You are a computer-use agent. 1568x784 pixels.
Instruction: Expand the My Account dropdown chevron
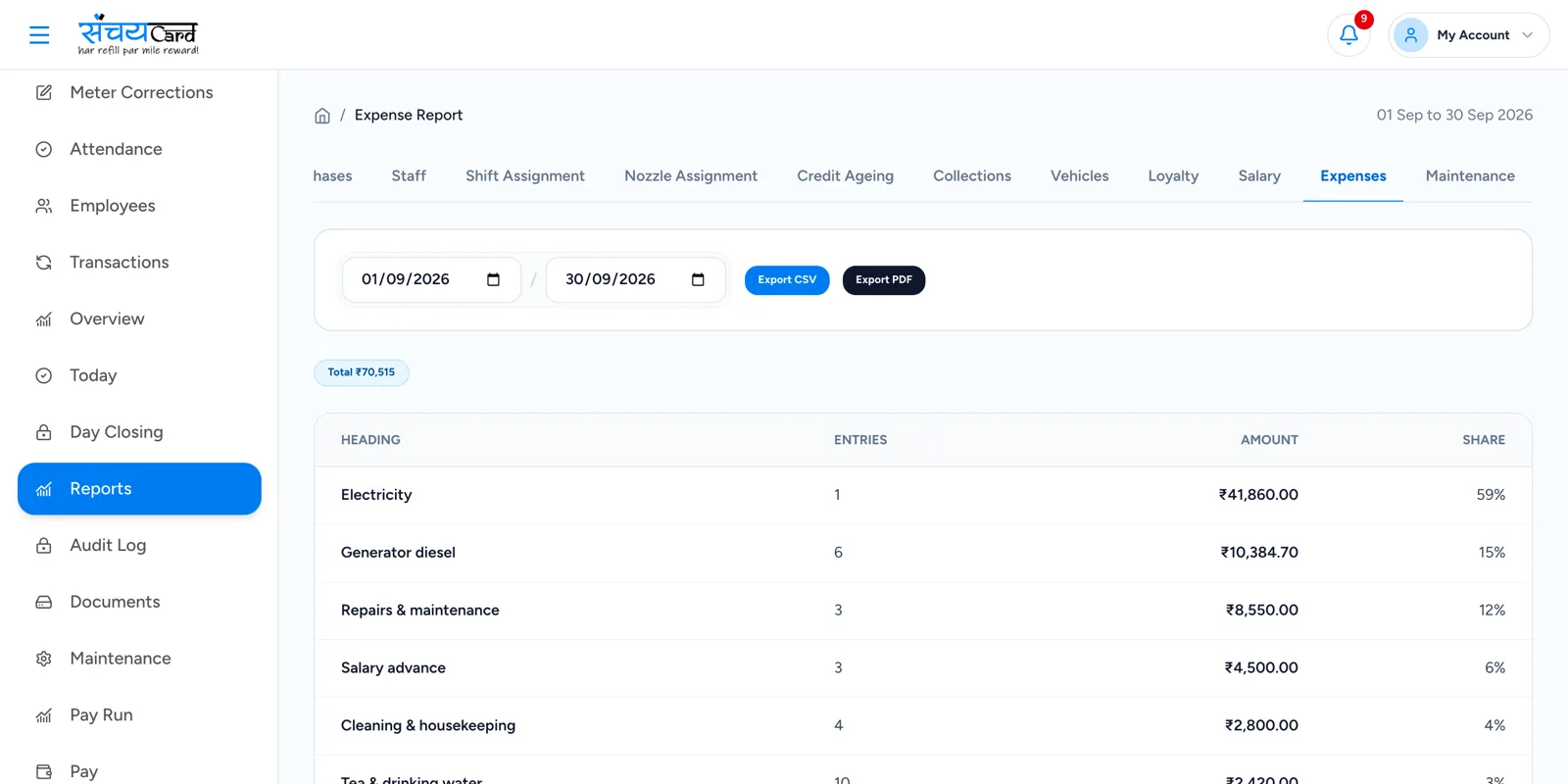pos(1527,35)
